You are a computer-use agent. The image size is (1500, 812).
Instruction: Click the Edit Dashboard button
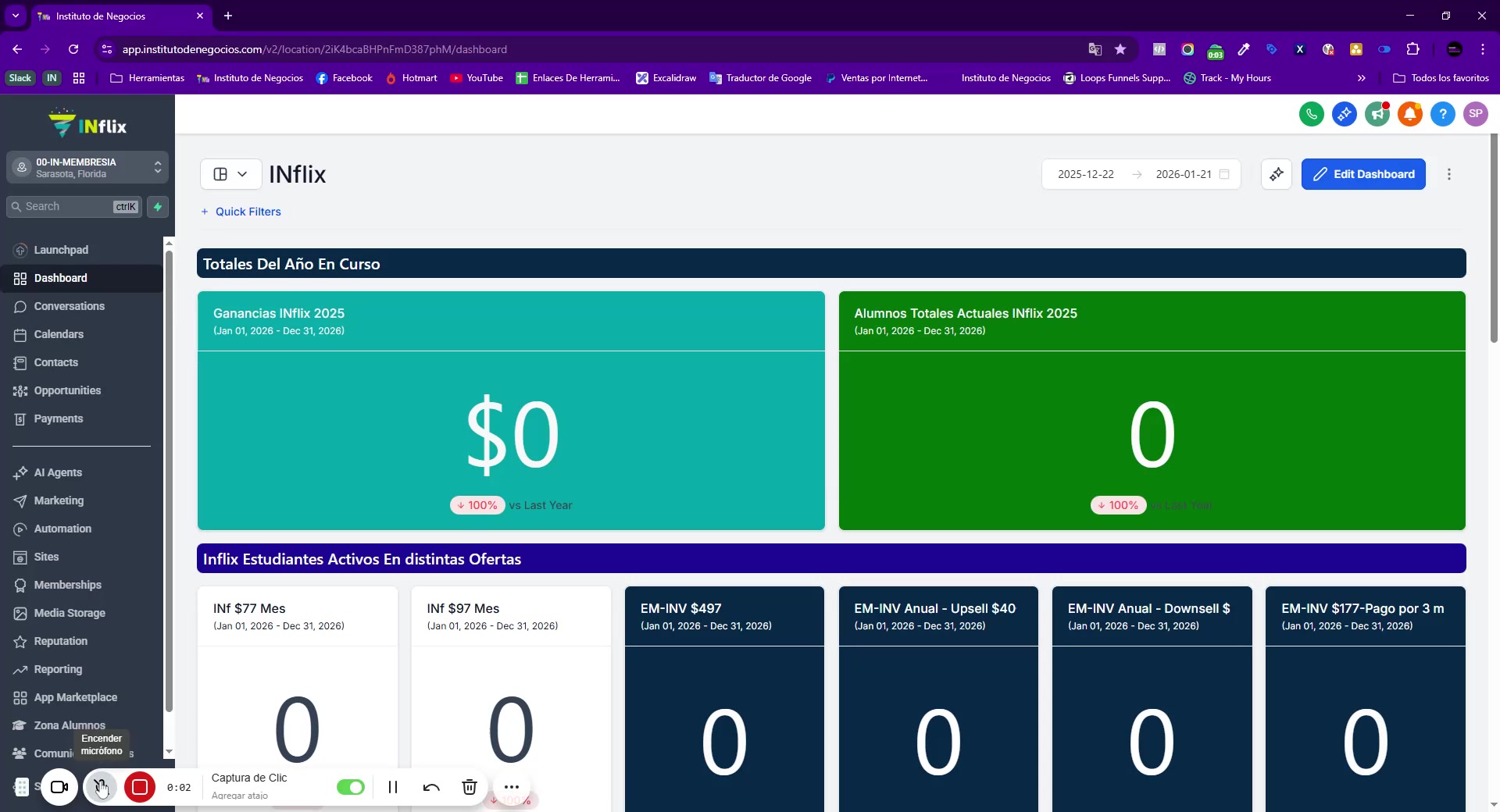[1363, 174]
